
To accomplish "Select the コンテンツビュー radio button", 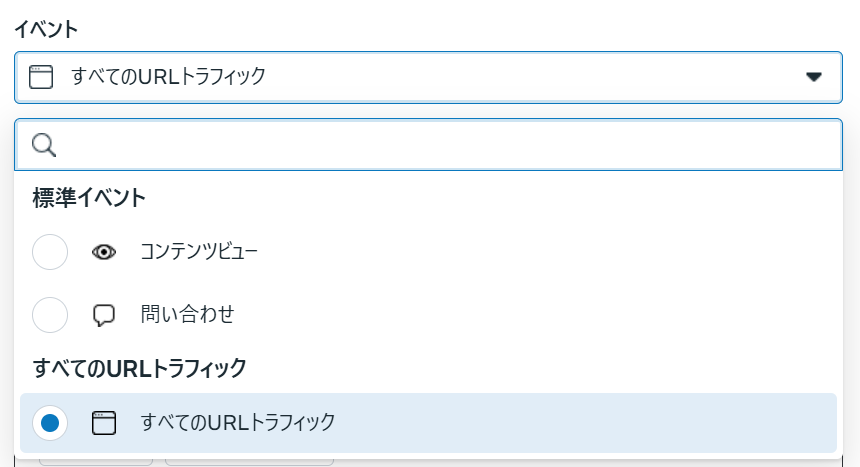I will point(50,252).
